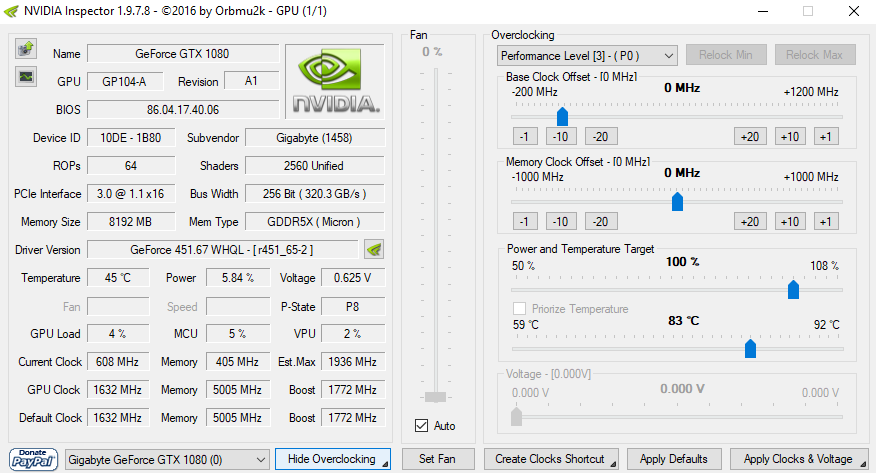Open driver profile settings via the green NVIDIA icon
The width and height of the screenshot is (876, 473).
tap(374, 249)
